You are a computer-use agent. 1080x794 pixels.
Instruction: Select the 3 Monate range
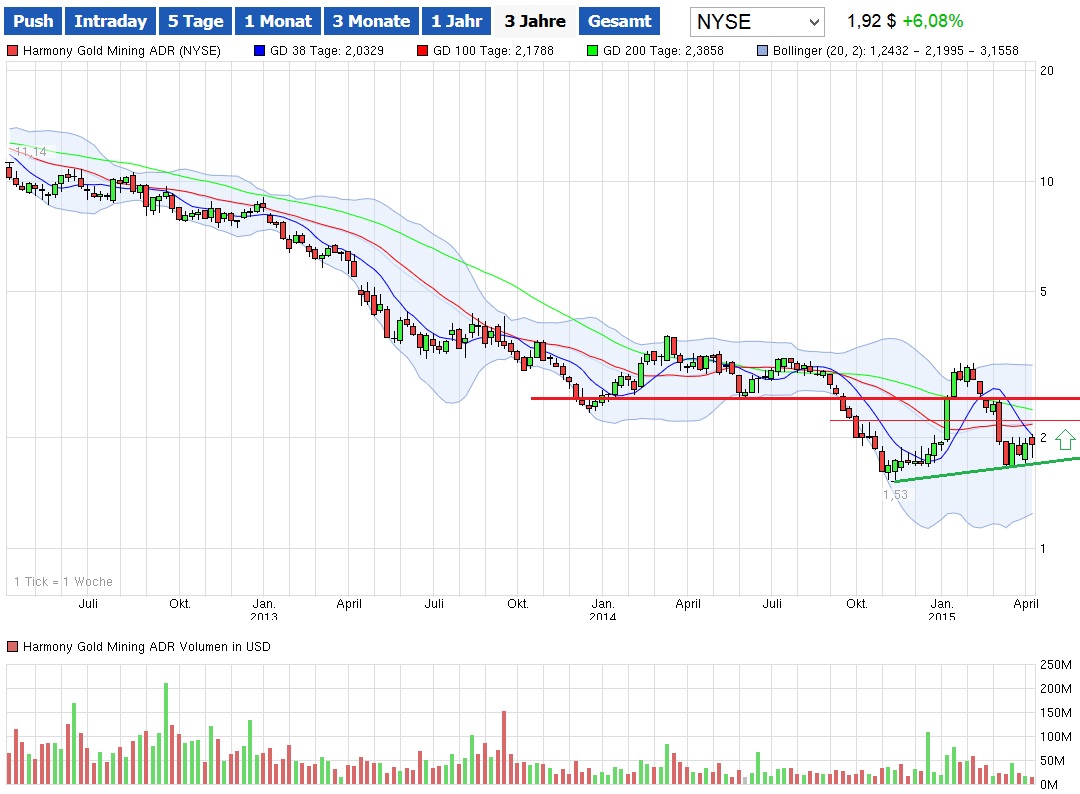pyautogui.click(x=370, y=21)
